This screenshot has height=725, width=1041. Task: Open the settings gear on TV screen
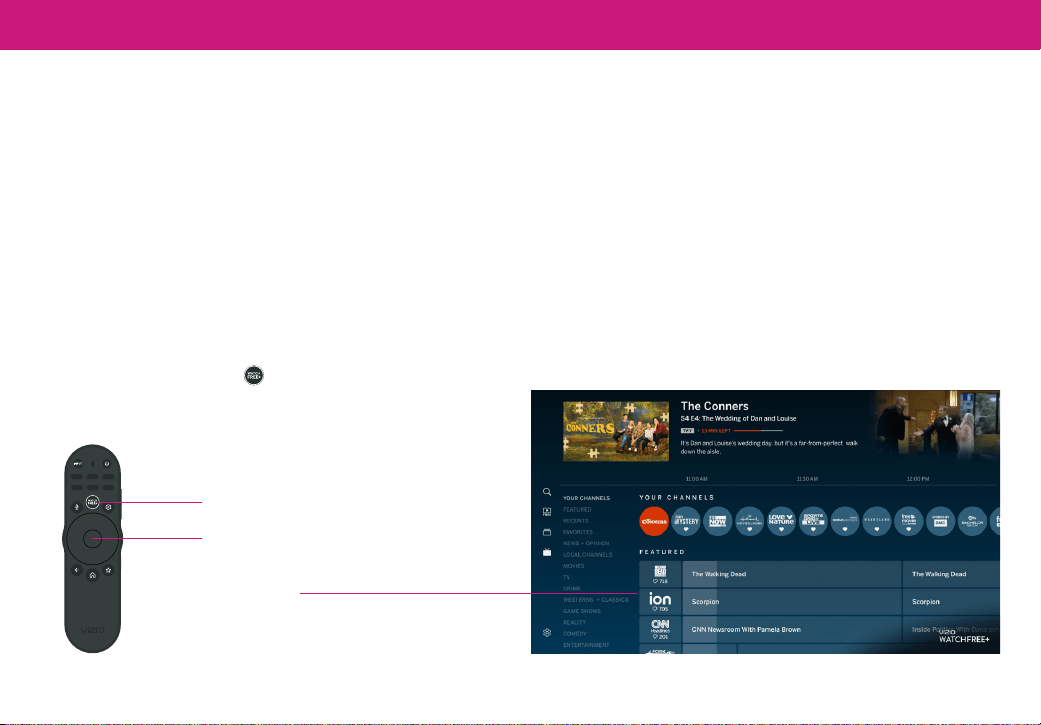(547, 633)
